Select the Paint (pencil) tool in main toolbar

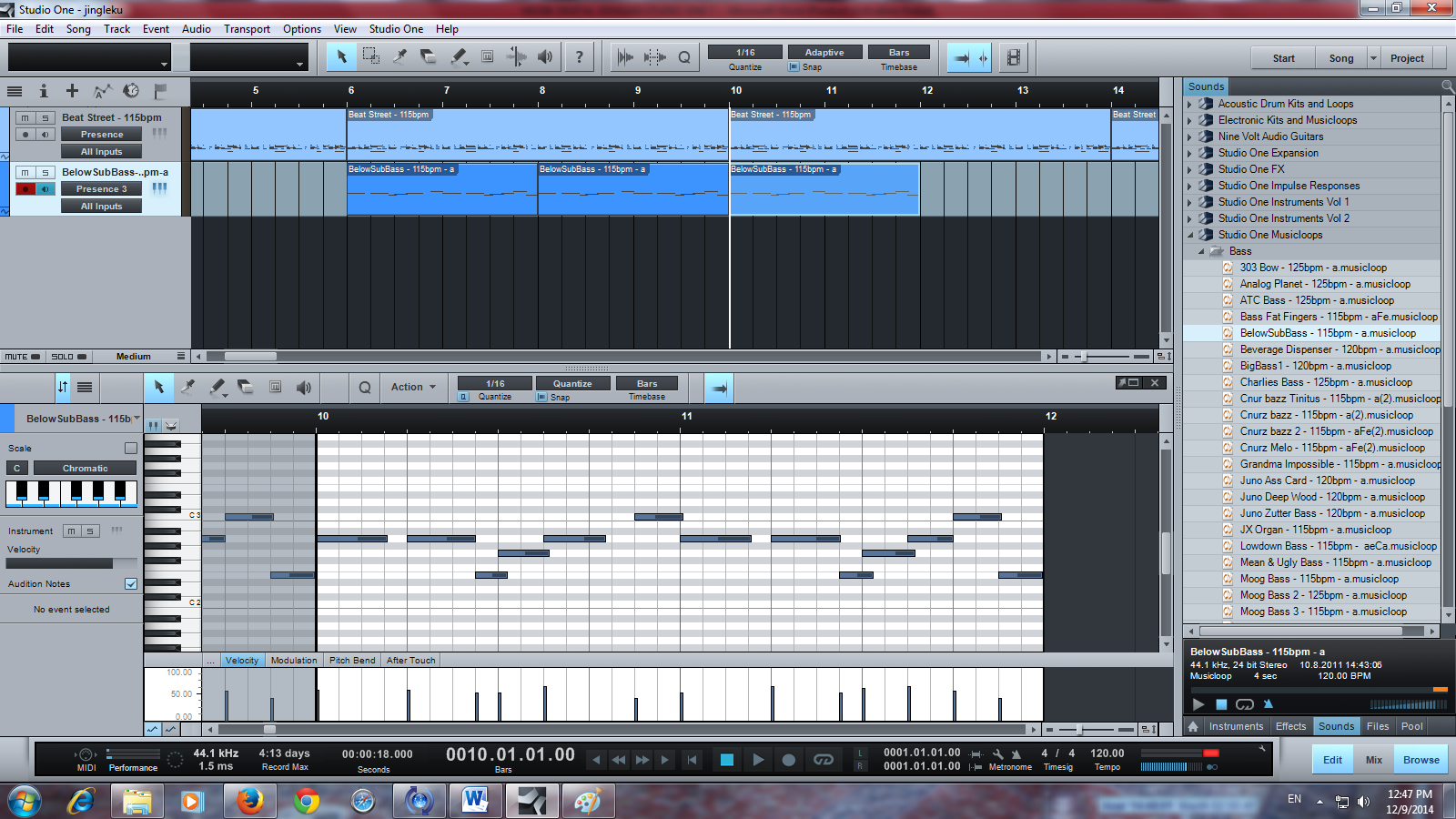(x=459, y=57)
